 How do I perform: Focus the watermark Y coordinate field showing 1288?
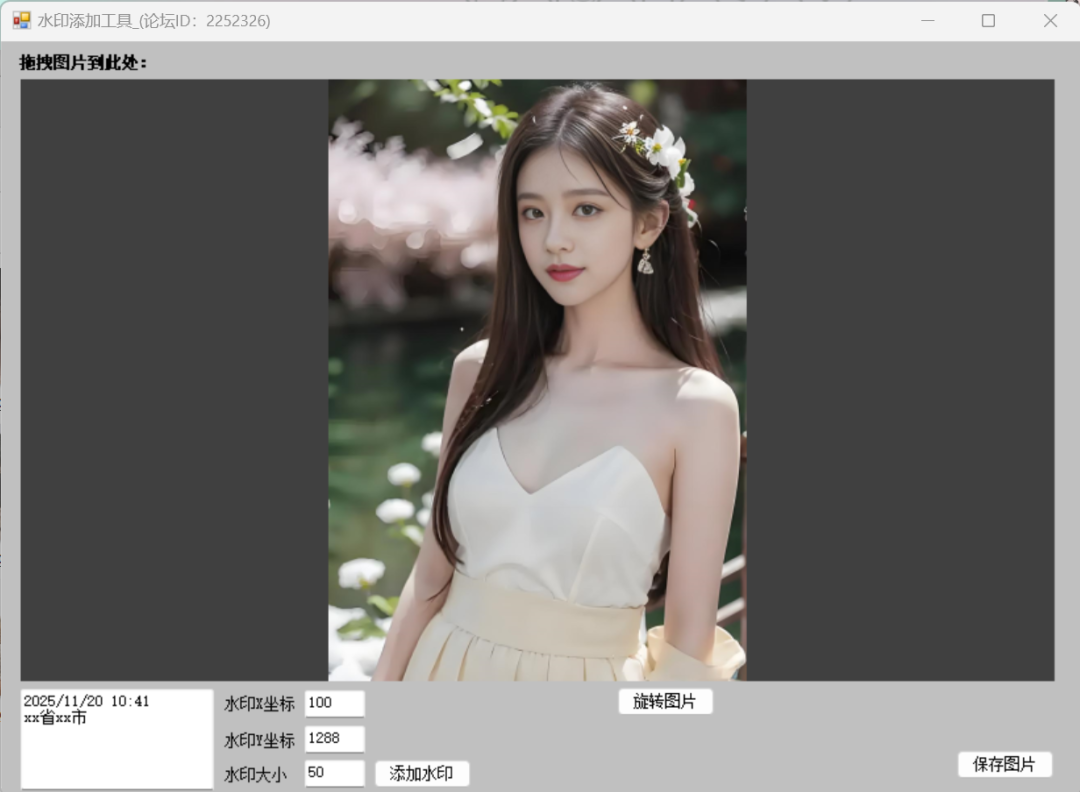[335, 739]
